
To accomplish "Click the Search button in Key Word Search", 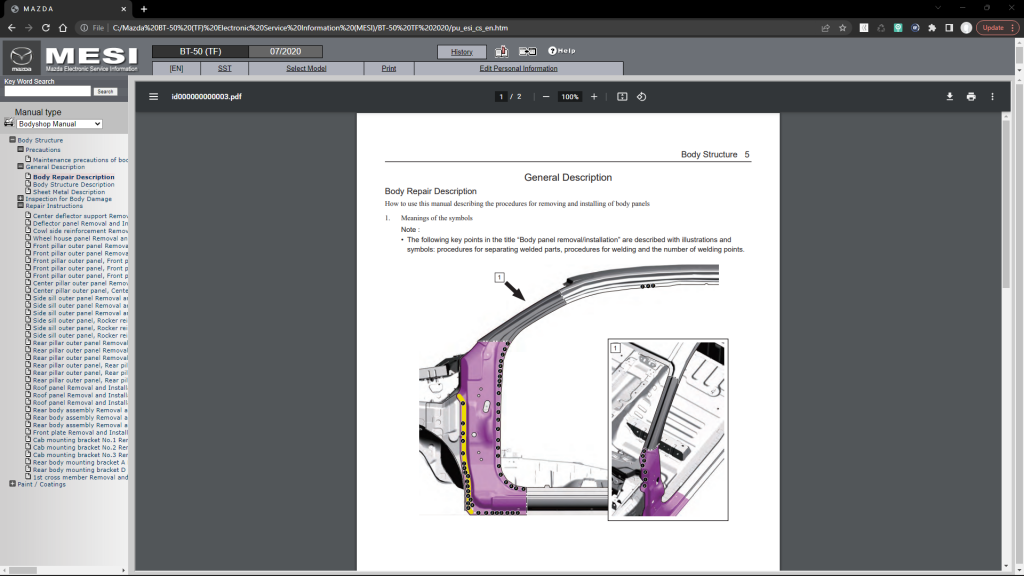I will pyautogui.click(x=105, y=90).
